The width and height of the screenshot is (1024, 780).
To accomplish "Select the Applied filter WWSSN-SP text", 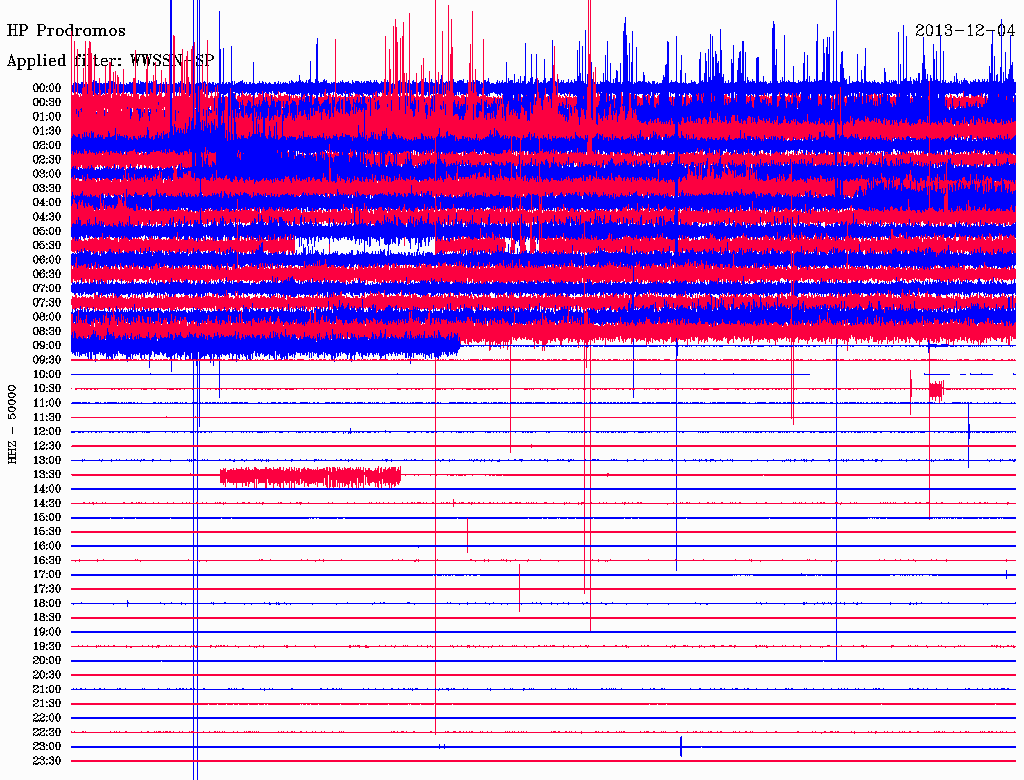I will (x=110, y=61).
